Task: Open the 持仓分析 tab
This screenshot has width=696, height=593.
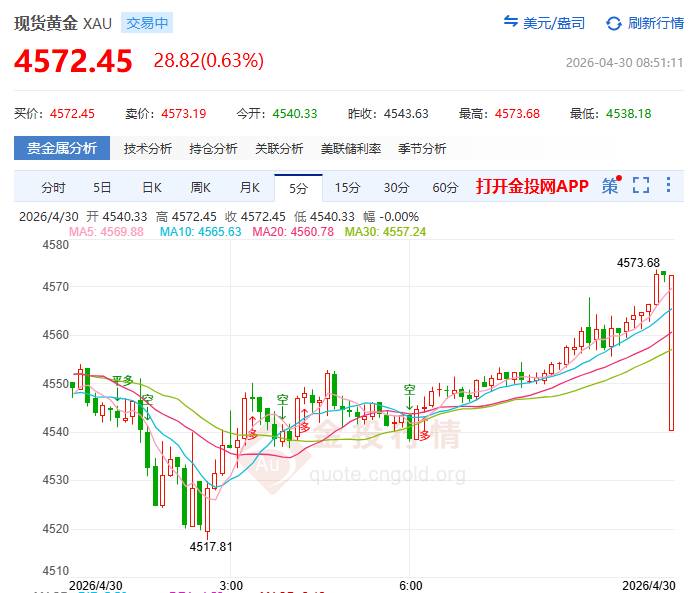Action: (x=213, y=149)
